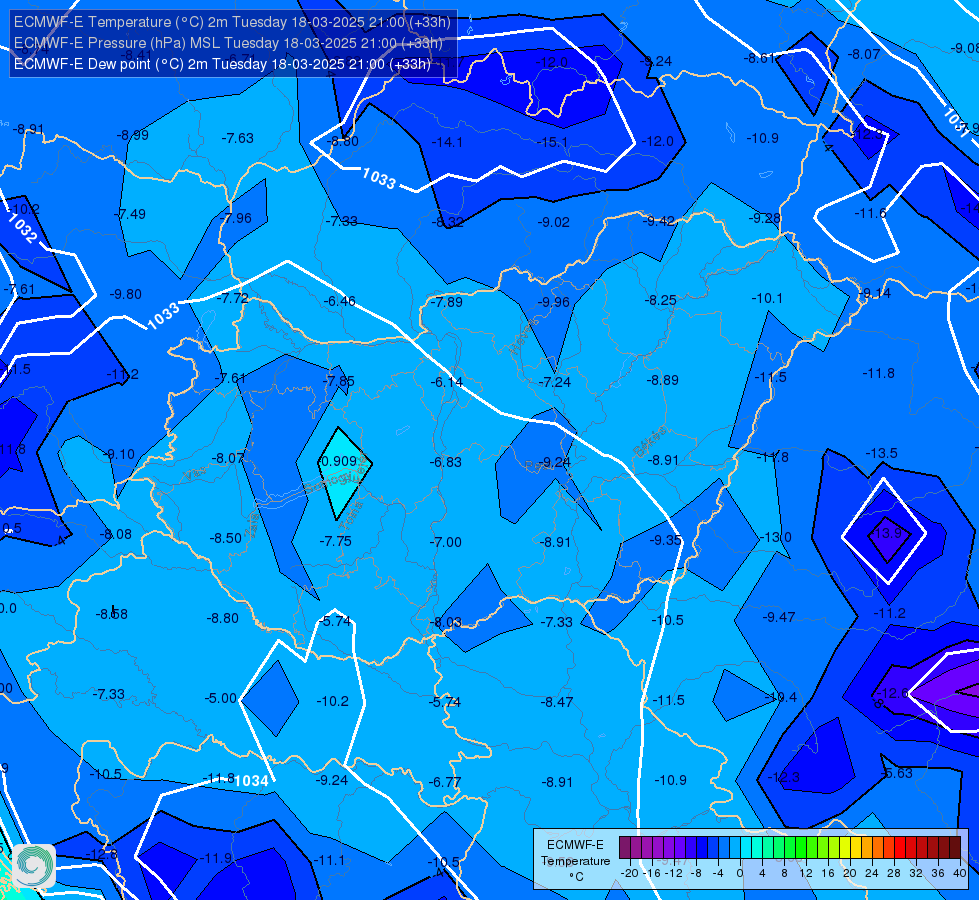
Task: Click the 1032 isobar label
Action: [x=23, y=228]
